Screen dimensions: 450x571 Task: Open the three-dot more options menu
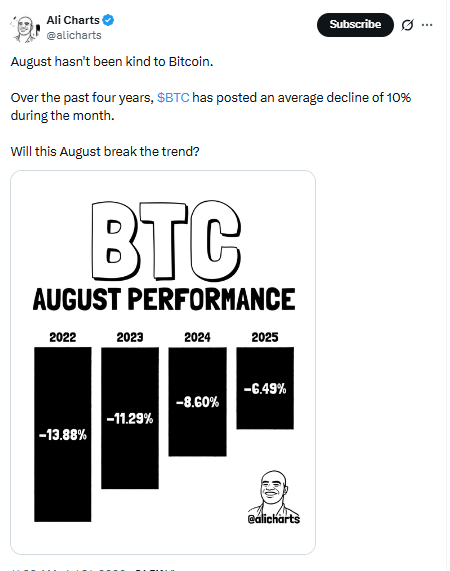pyautogui.click(x=427, y=25)
